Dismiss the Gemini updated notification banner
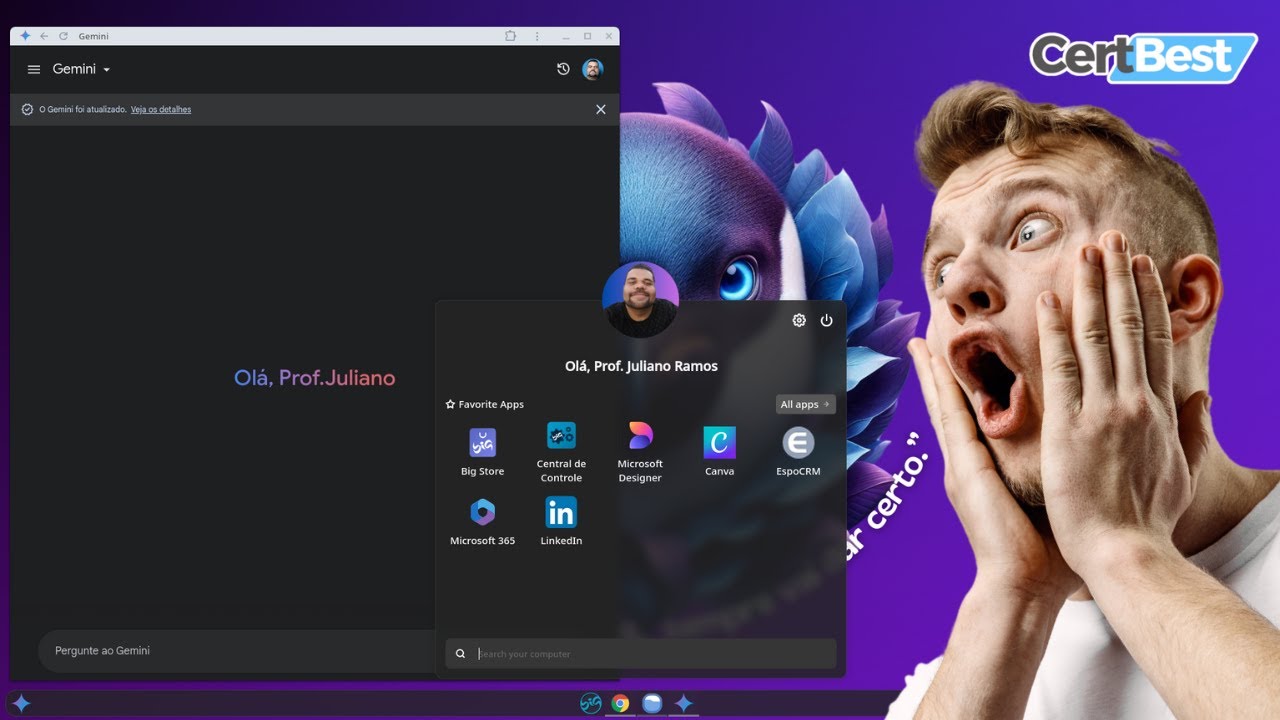 pyautogui.click(x=601, y=109)
